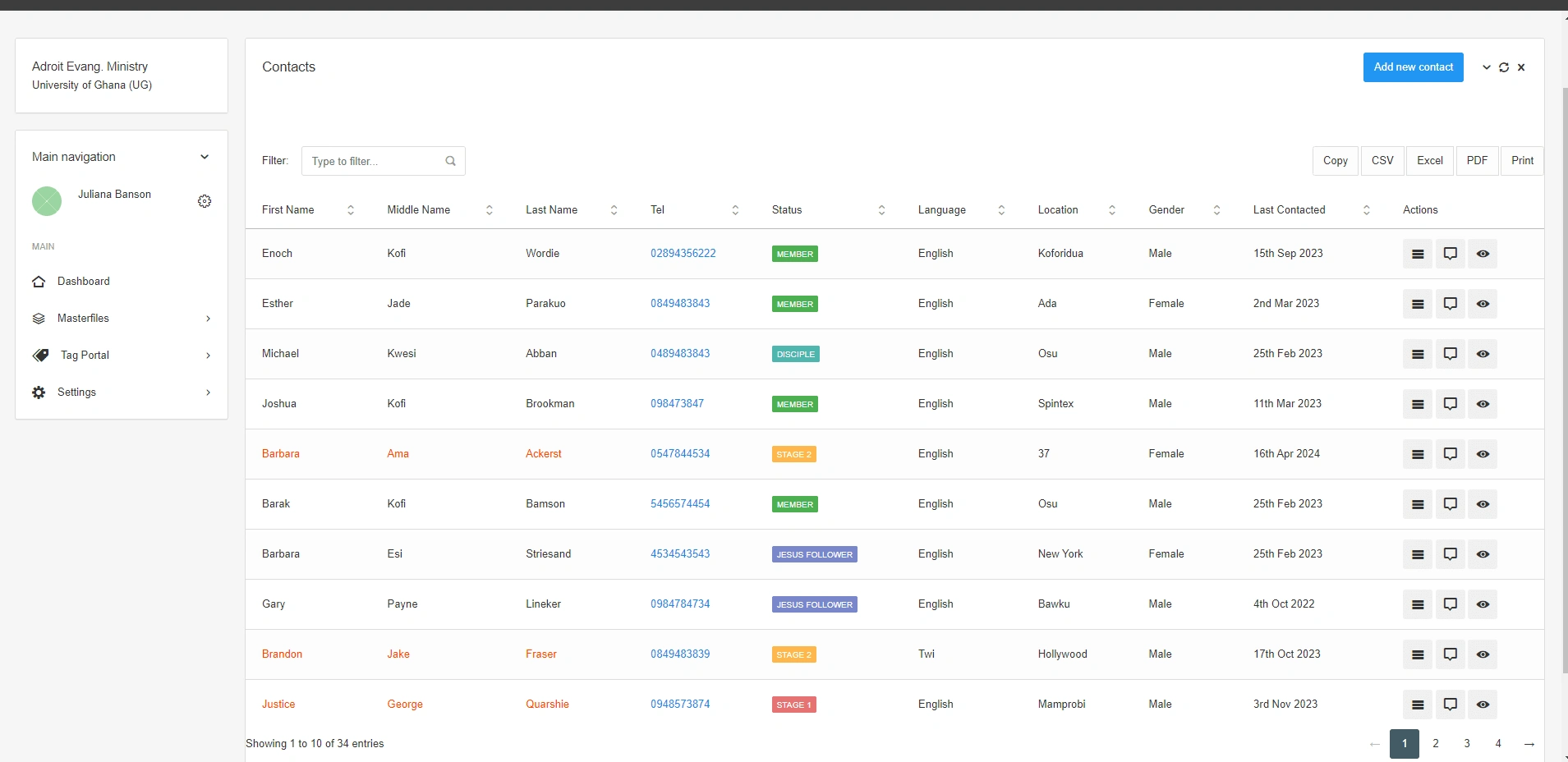The width and height of the screenshot is (1568, 762).
Task: Open list menu icon for Justice Quarshie
Action: (1418, 705)
